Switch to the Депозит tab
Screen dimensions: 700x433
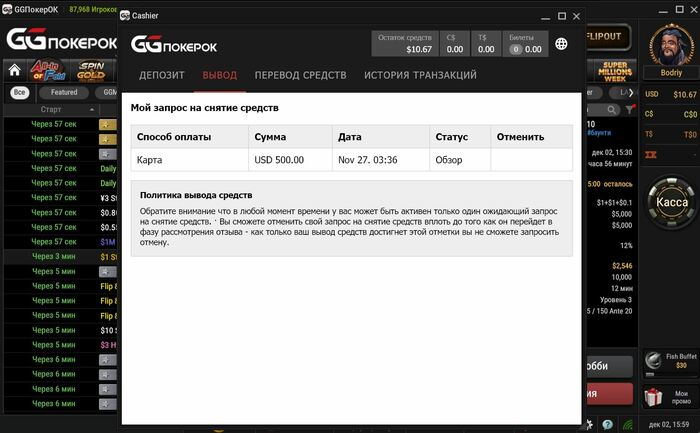[162, 75]
